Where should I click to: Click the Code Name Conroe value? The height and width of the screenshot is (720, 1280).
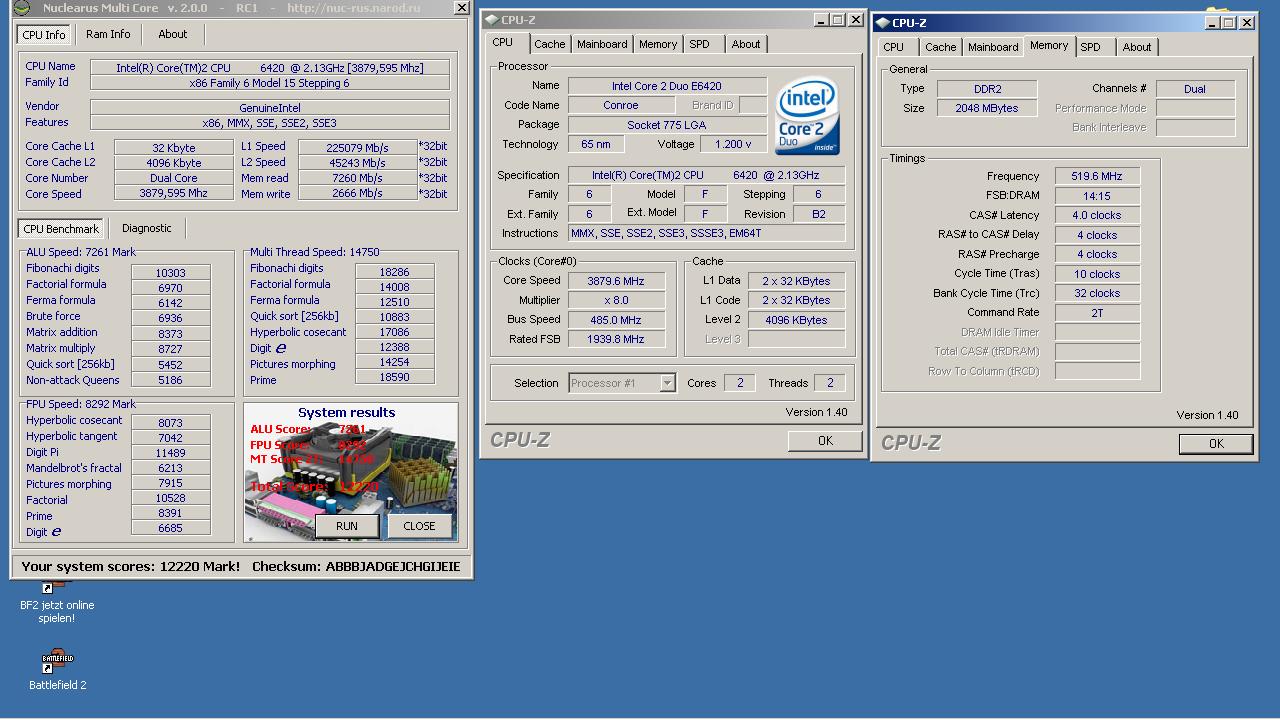pyautogui.click(x=621, y=105)
